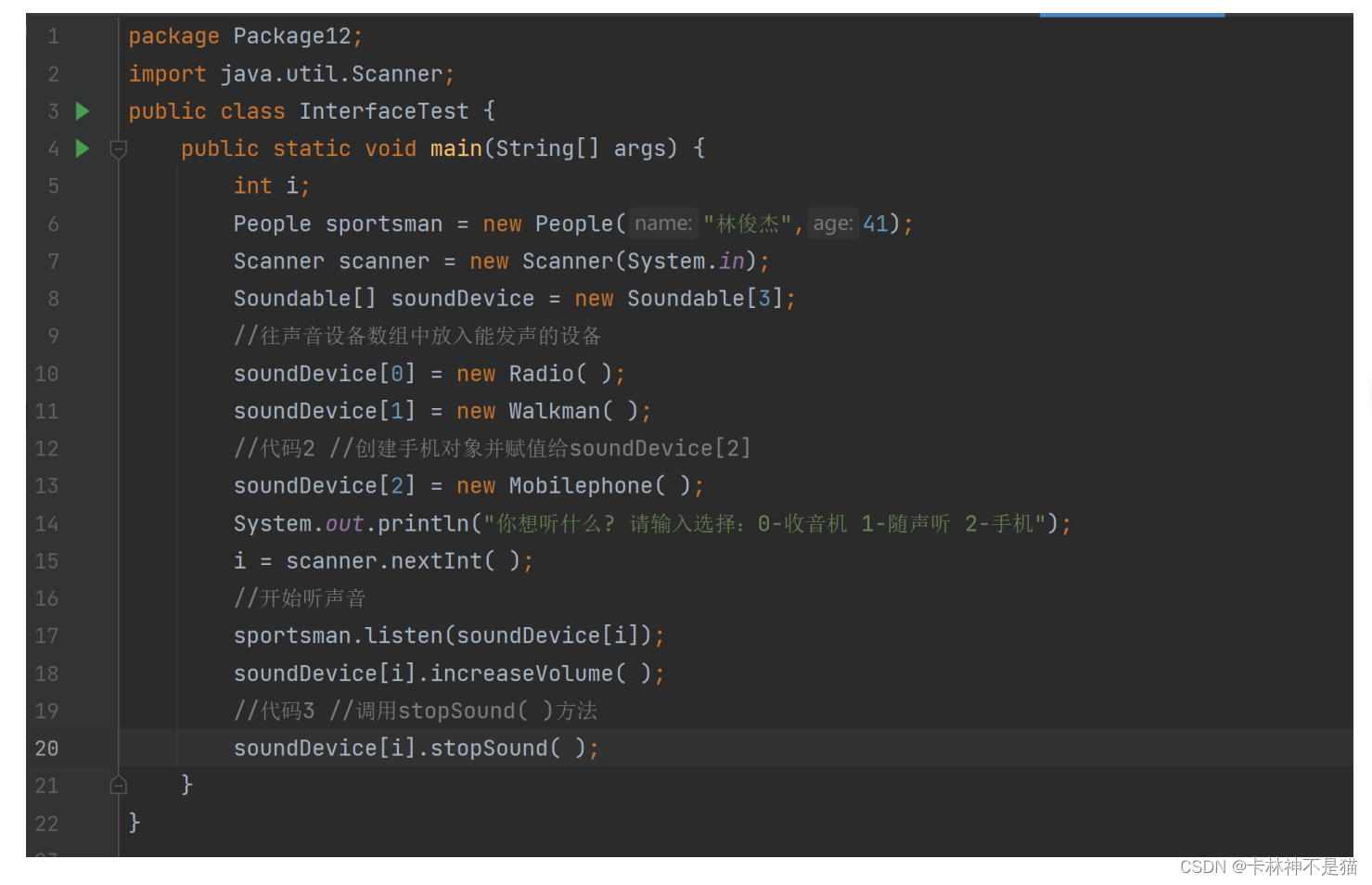Click the comment '//开始听声音'
1372x885 pixels.
click(x=300, y=598)
